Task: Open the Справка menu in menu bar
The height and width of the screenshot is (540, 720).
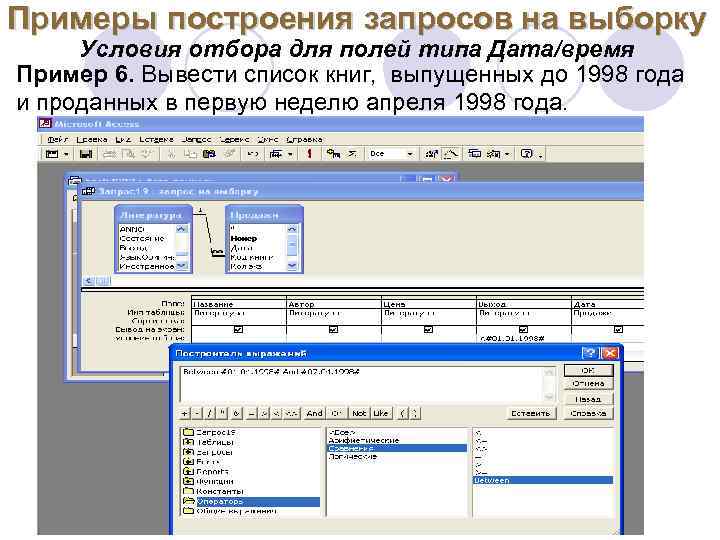Action: 304,139
